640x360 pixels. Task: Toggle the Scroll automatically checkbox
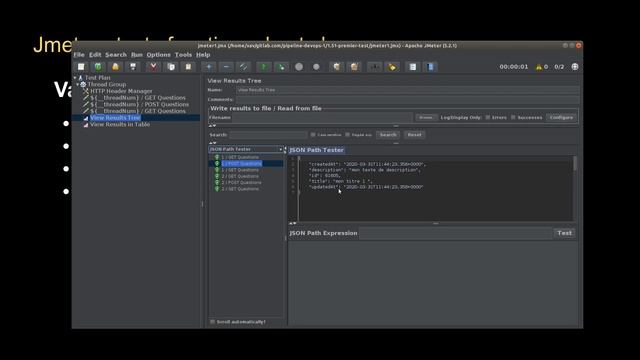[212, 322]
